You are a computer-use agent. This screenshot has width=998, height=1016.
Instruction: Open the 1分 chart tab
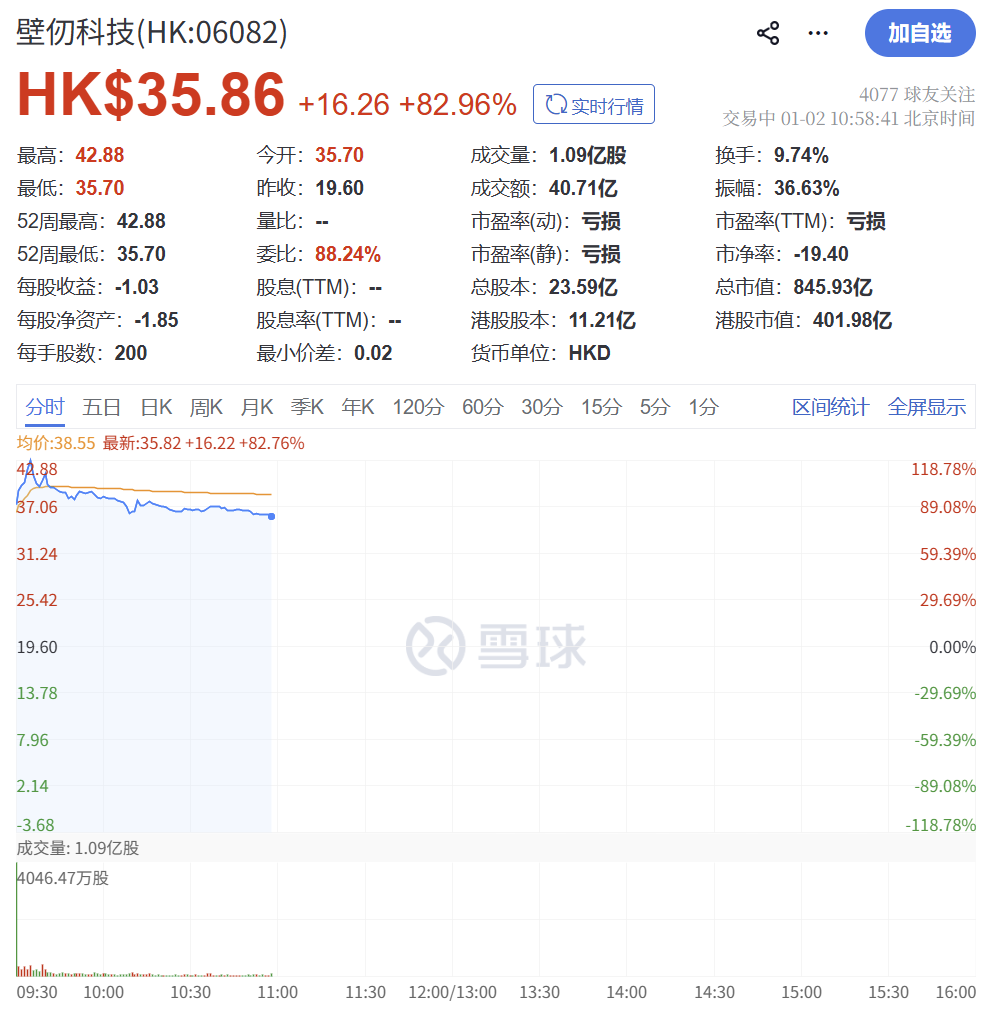(703, 407)
